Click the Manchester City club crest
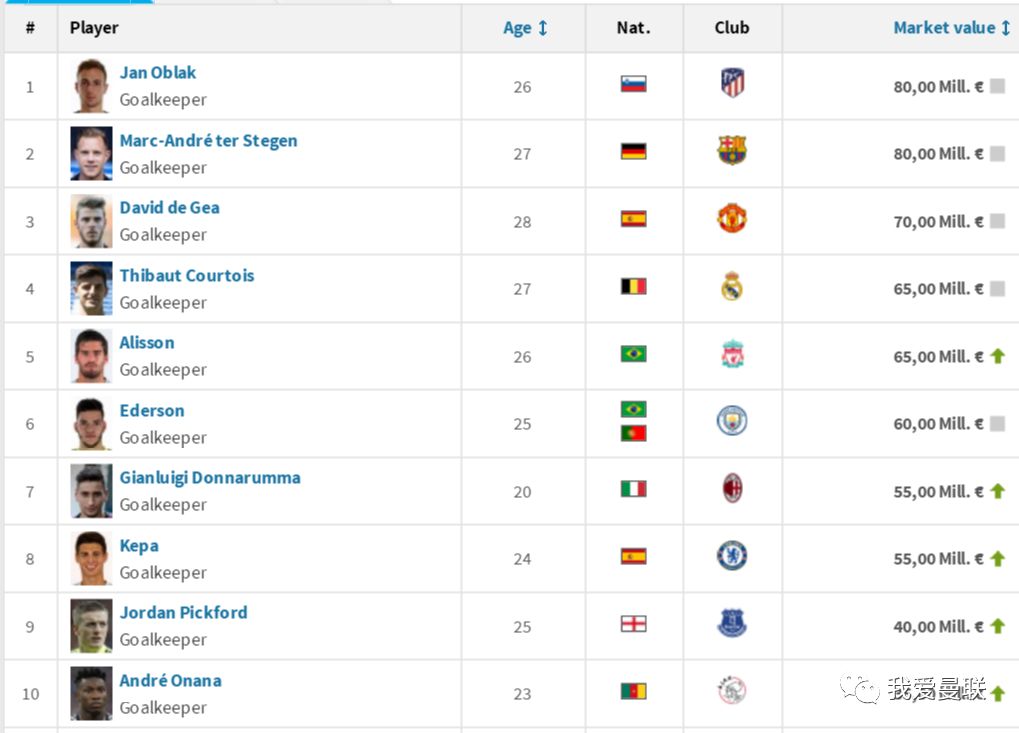This screenshot has width=1019, height=733. [x=732, y=421]
